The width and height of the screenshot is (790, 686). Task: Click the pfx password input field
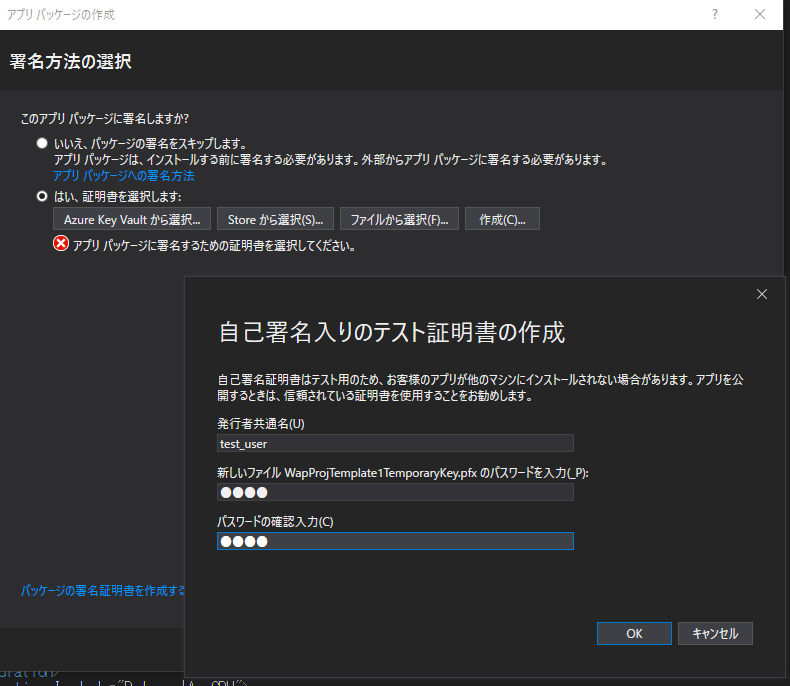pyautogui.click(x=395, y=492)
